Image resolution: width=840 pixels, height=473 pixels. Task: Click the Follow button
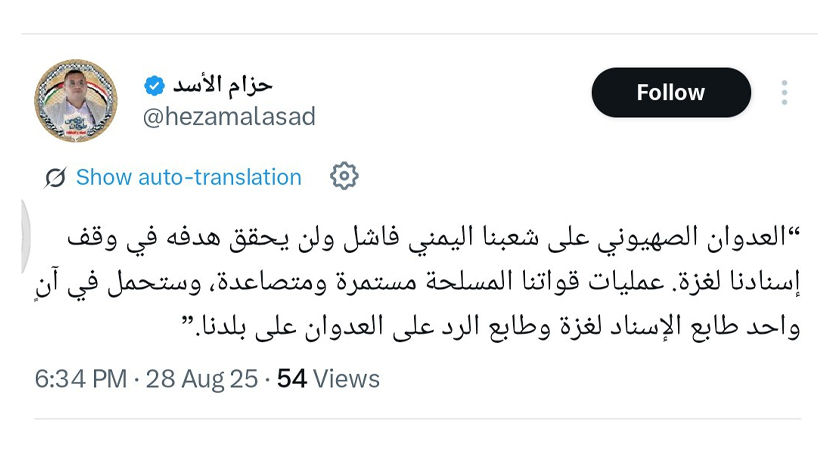[x=671, y=93]
